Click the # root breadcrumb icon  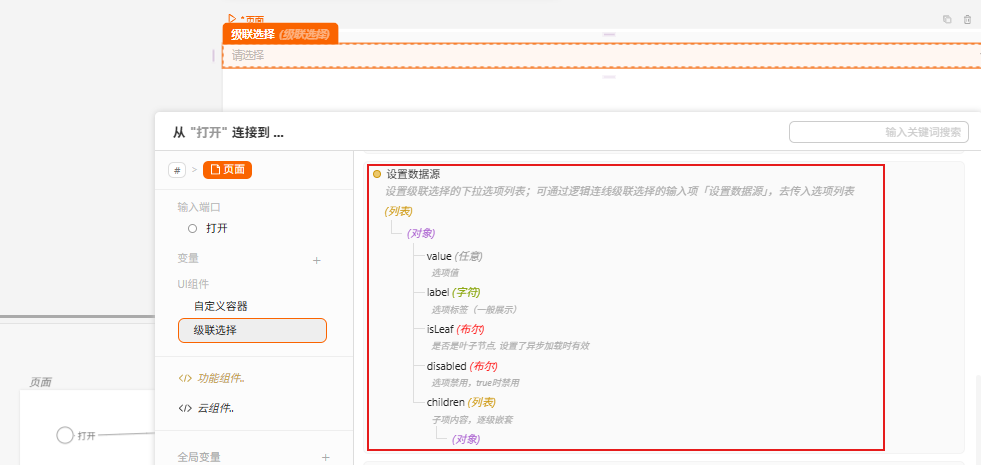[x=177, y=170]
